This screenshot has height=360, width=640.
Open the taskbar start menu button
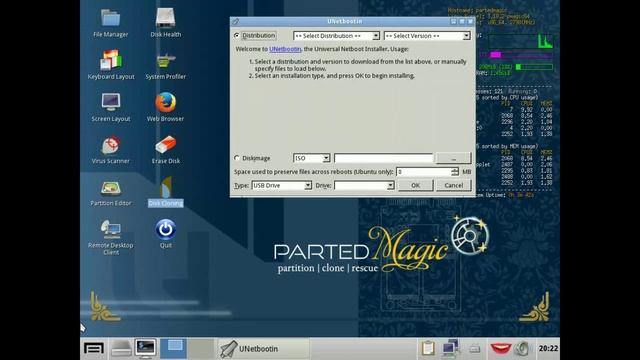coord(93,349)
